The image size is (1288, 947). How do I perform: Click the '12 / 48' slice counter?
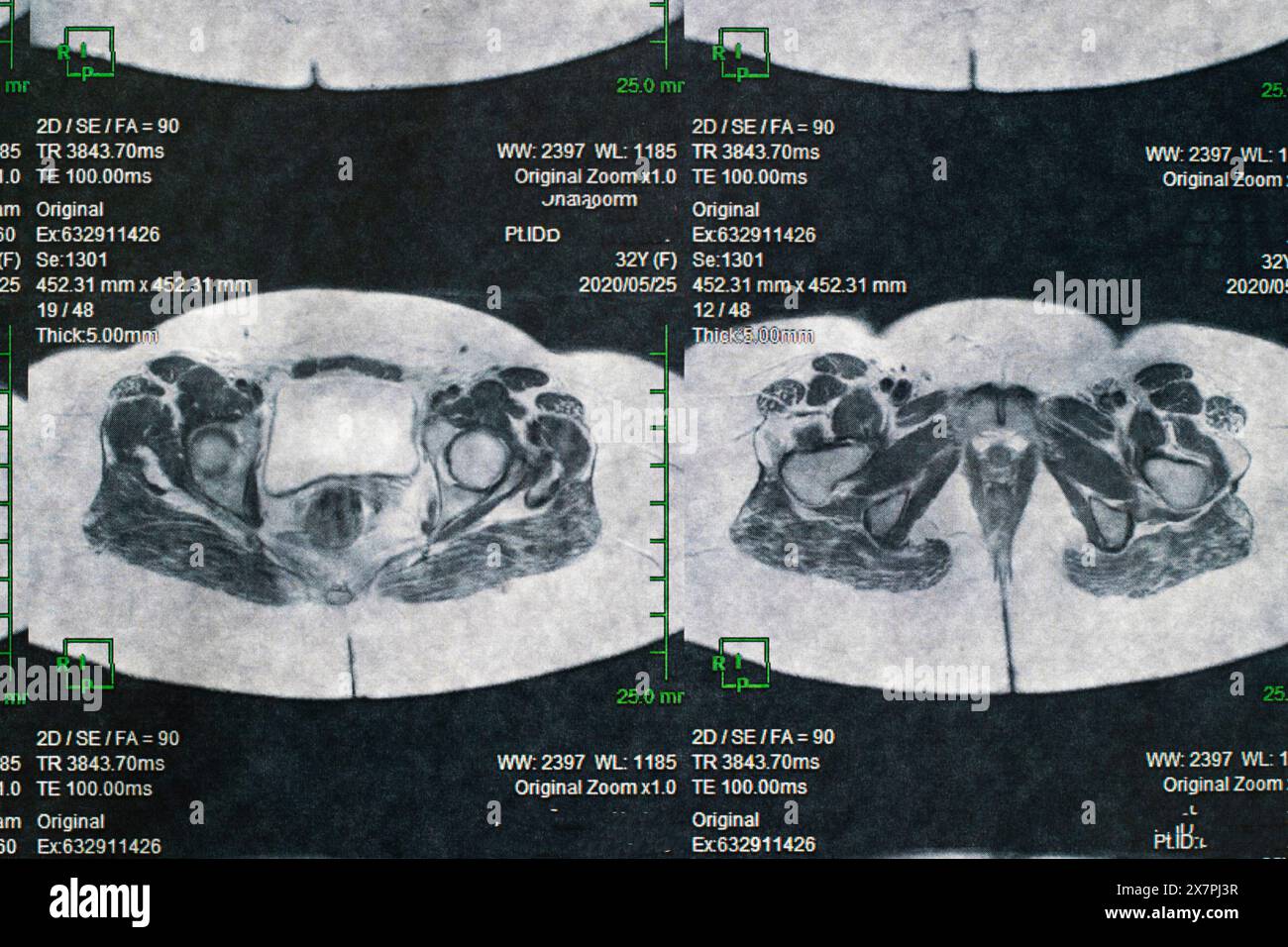pyautogui.click(x=719, y=310)
